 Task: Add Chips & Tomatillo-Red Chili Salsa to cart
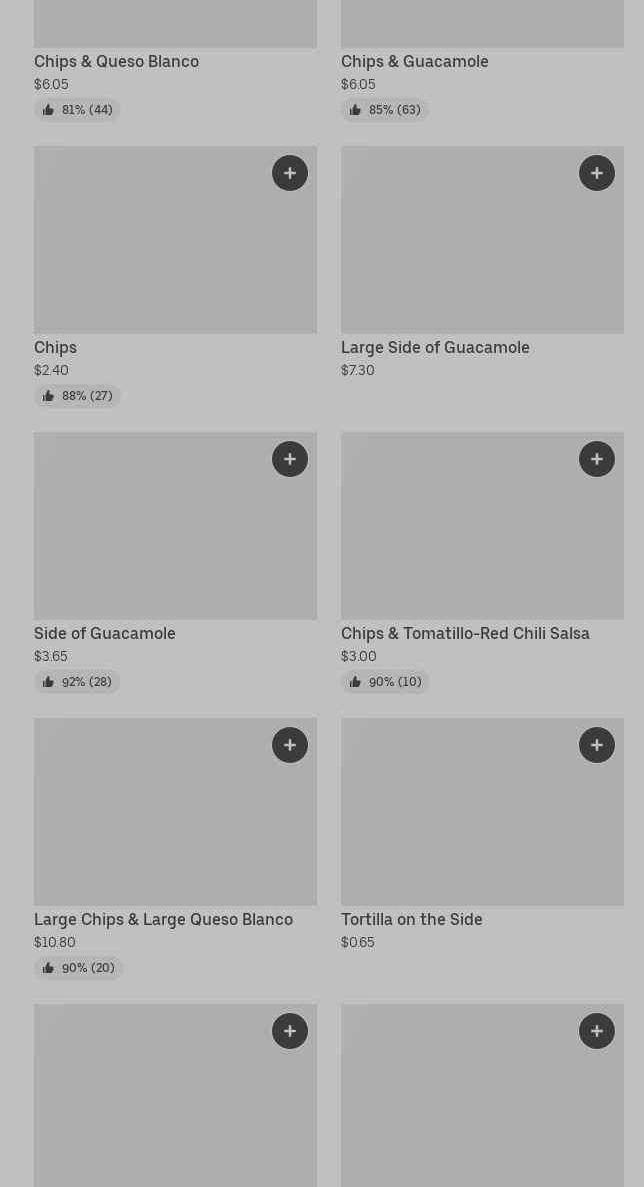[x=597, y=459]
